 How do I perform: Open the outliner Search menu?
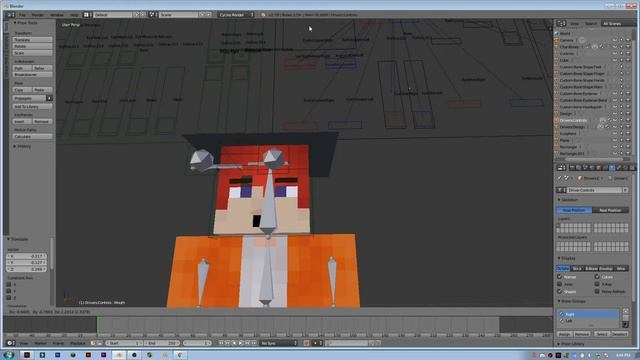click(x=591, y=24)
